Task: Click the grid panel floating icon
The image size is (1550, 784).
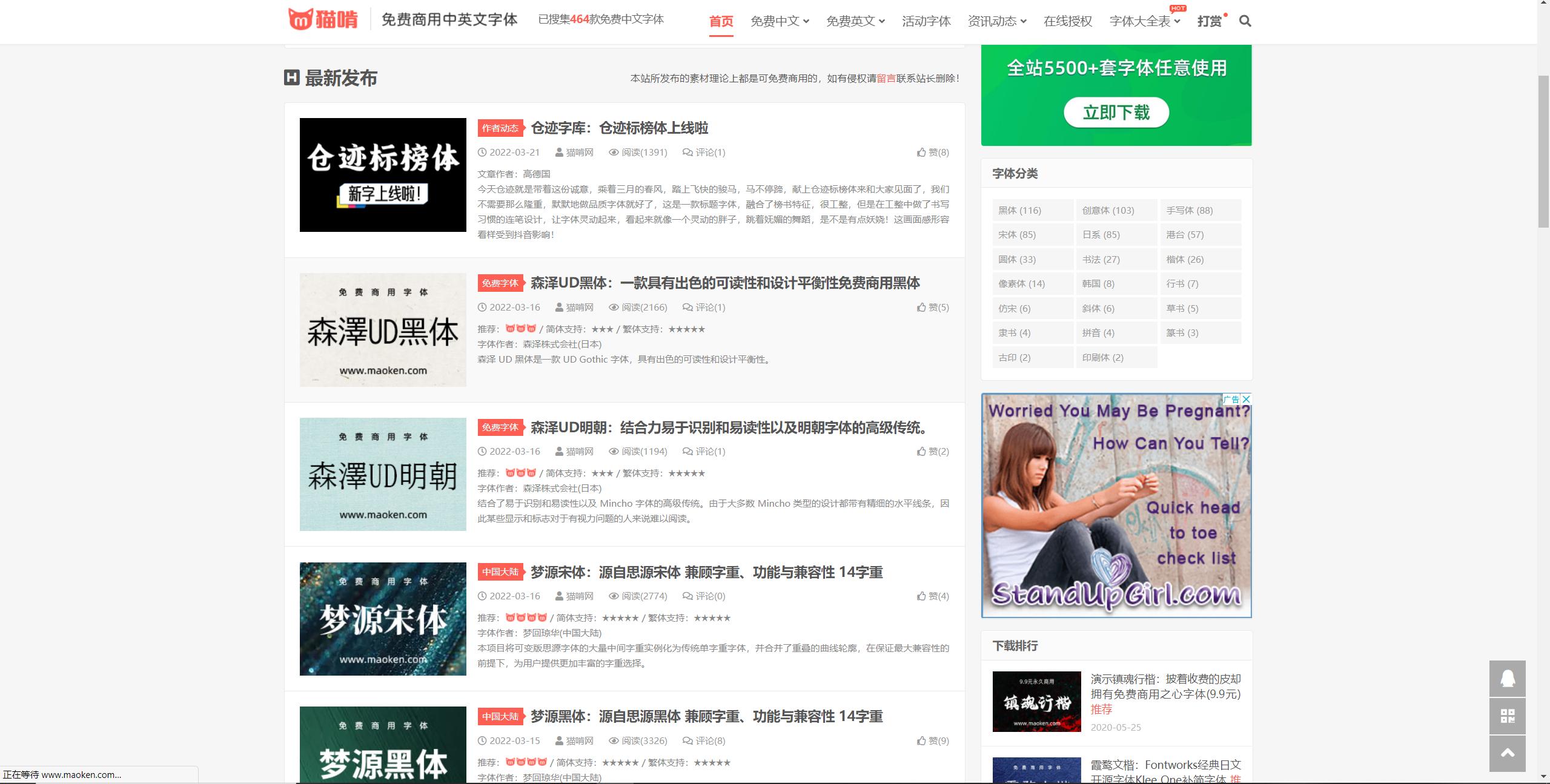Action: click(1508, 716)
